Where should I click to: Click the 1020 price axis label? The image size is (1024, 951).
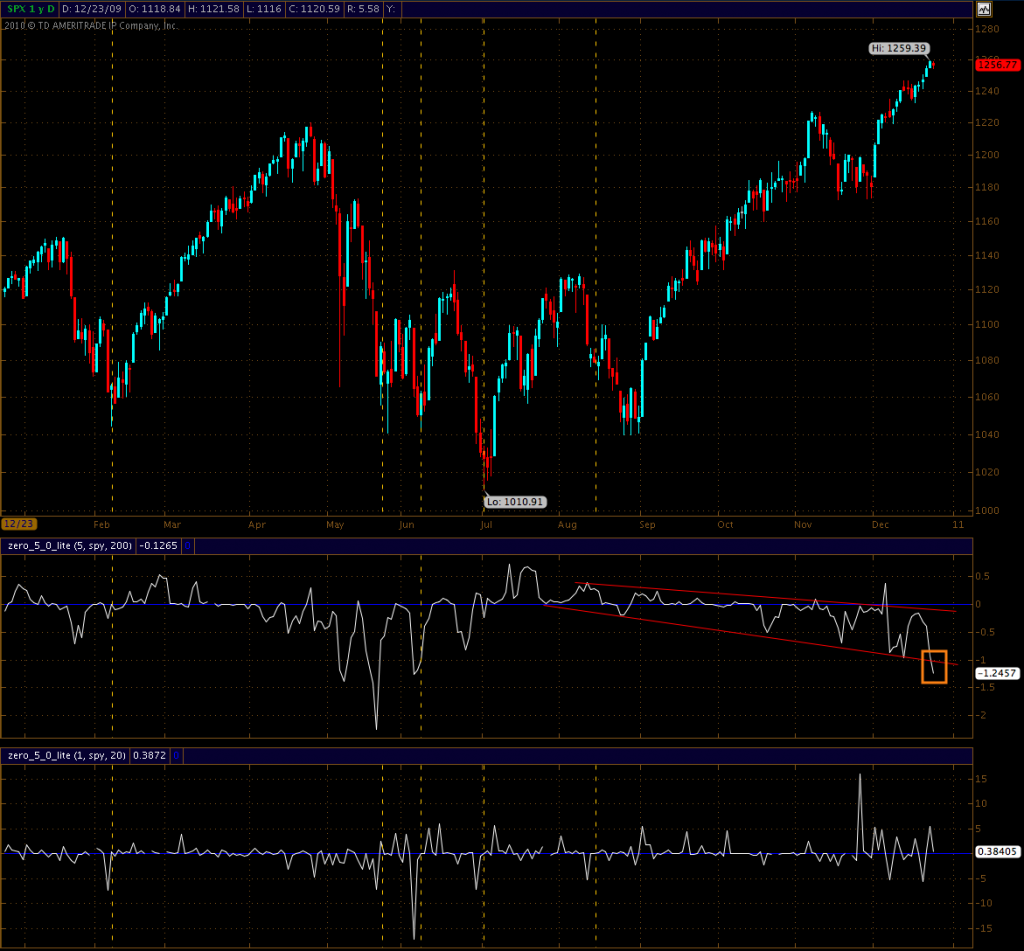coord(987,472)
